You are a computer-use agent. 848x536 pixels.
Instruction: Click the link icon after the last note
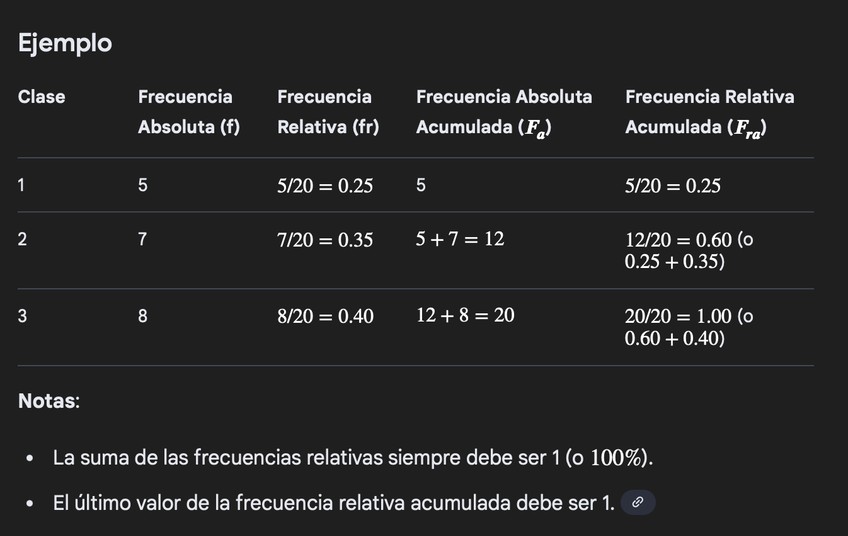pos(638,503)
